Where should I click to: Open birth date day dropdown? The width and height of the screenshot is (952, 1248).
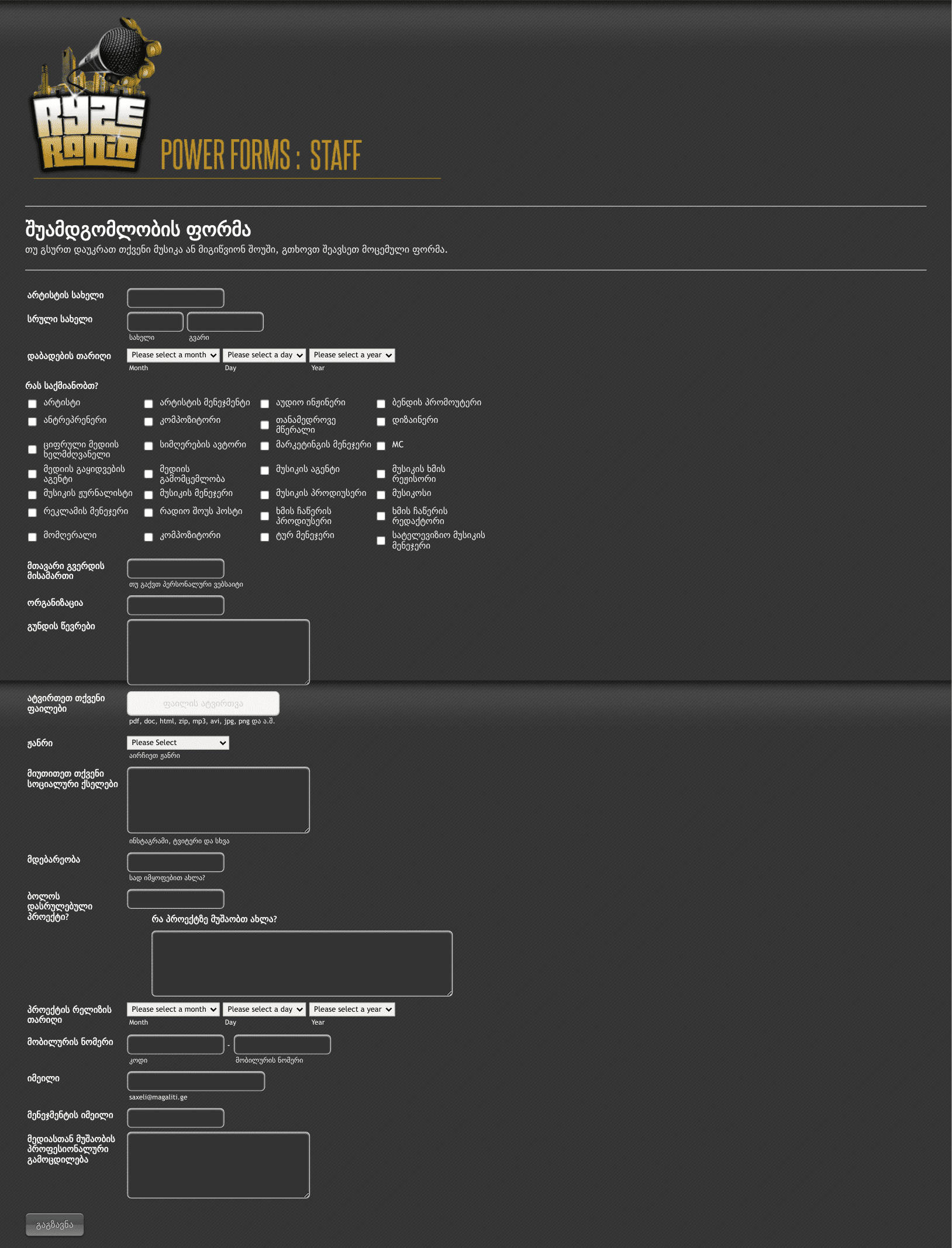[x=264, y=355]
